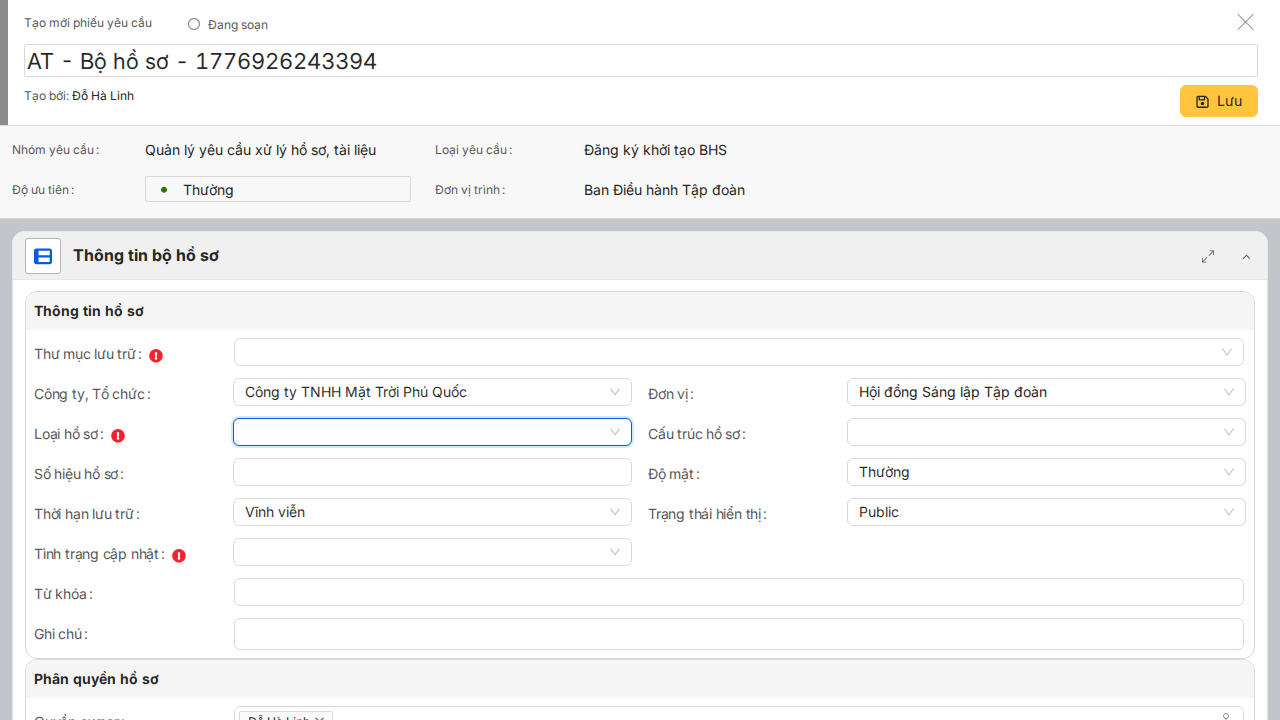Change the Độ mật dropdown value
This screenshot has height=720, width=1280.
[1045, 472]
